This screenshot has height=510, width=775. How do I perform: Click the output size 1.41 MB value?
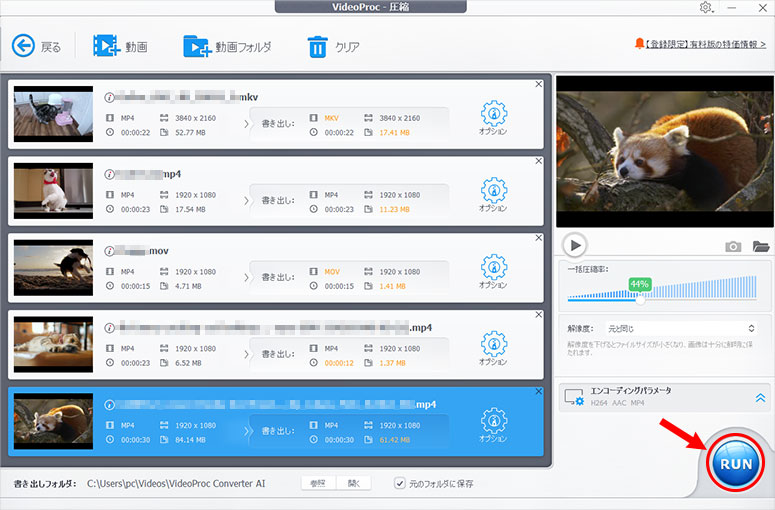392,286
